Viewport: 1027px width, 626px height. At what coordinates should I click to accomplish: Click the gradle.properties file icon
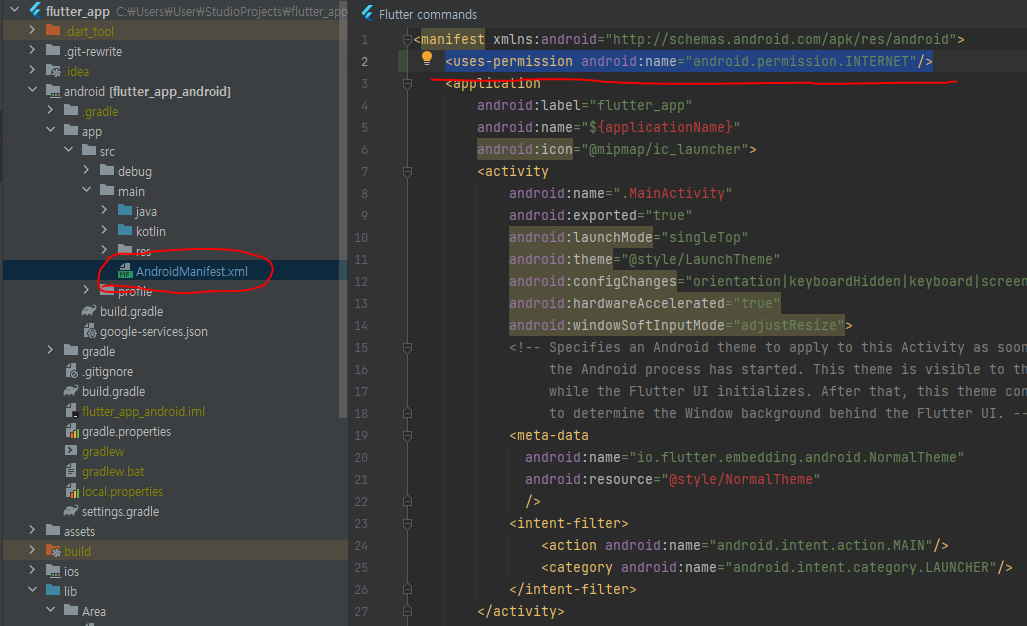pyautogui.click(x=72, y=432)
